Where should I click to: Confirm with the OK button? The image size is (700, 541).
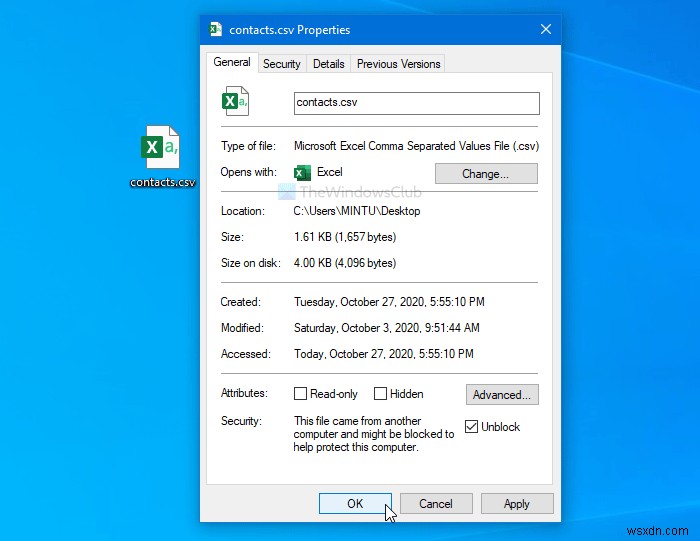355,504
